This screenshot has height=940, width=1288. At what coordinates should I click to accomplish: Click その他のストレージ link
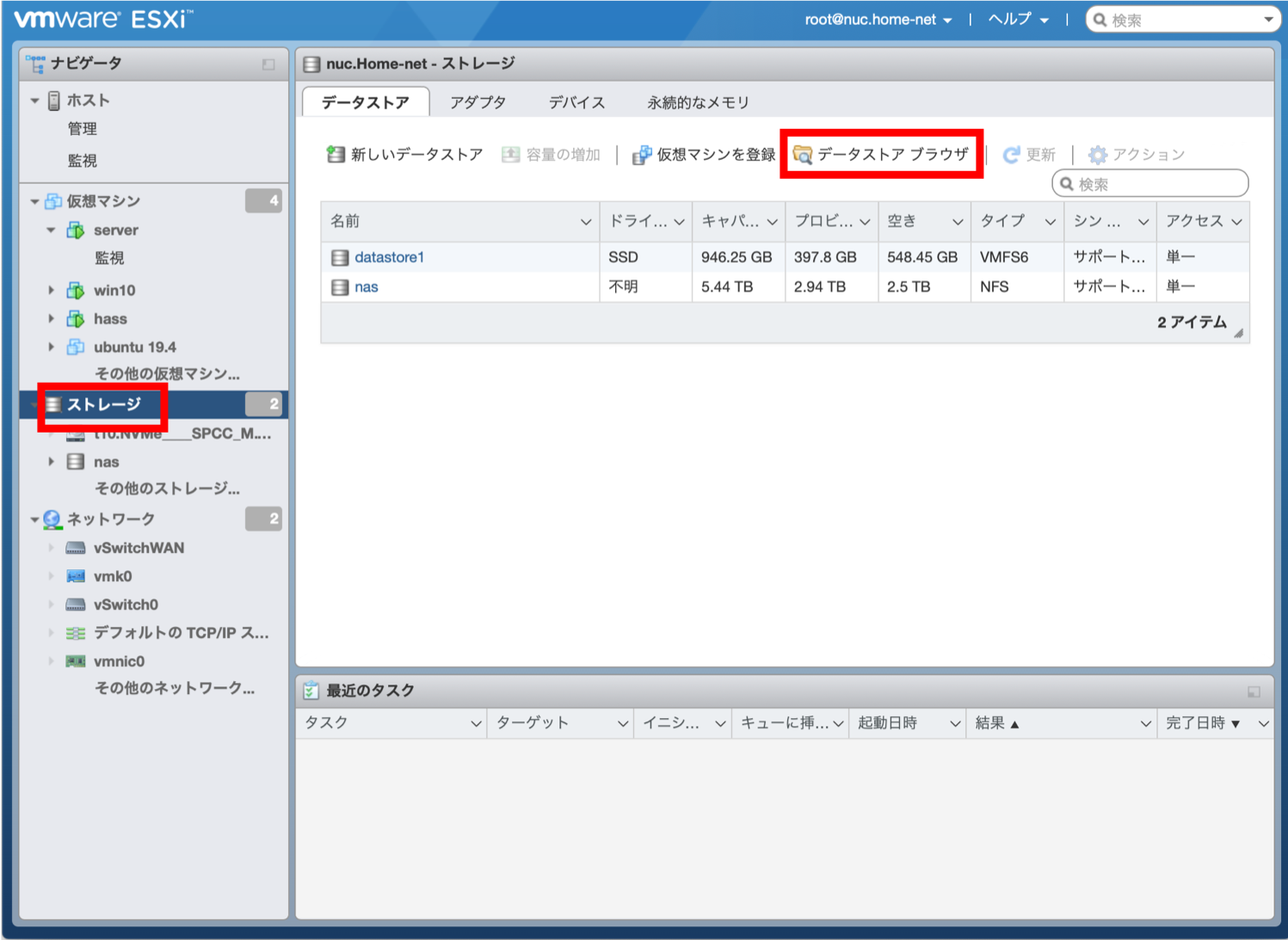[167, 488]
